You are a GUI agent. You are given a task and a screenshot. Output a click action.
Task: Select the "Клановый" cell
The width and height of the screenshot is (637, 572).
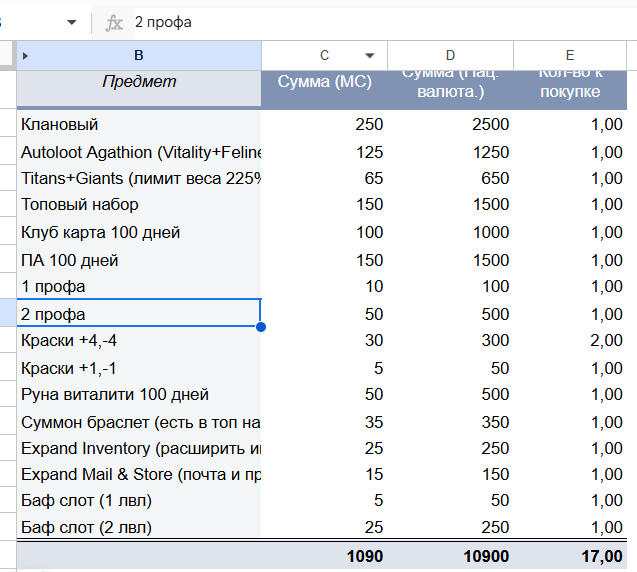coord(139,124)
